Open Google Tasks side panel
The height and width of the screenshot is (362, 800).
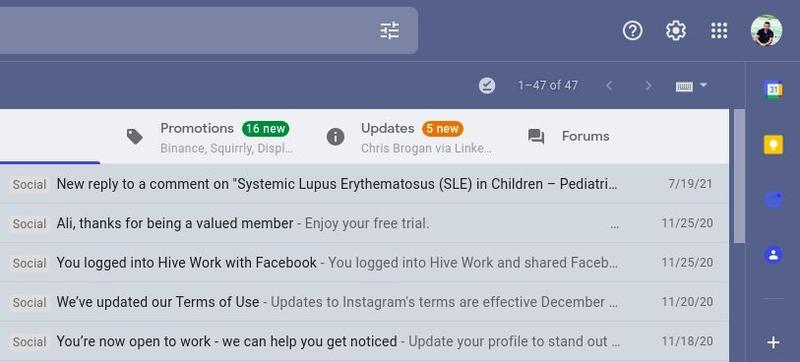(x=773, y=199)
